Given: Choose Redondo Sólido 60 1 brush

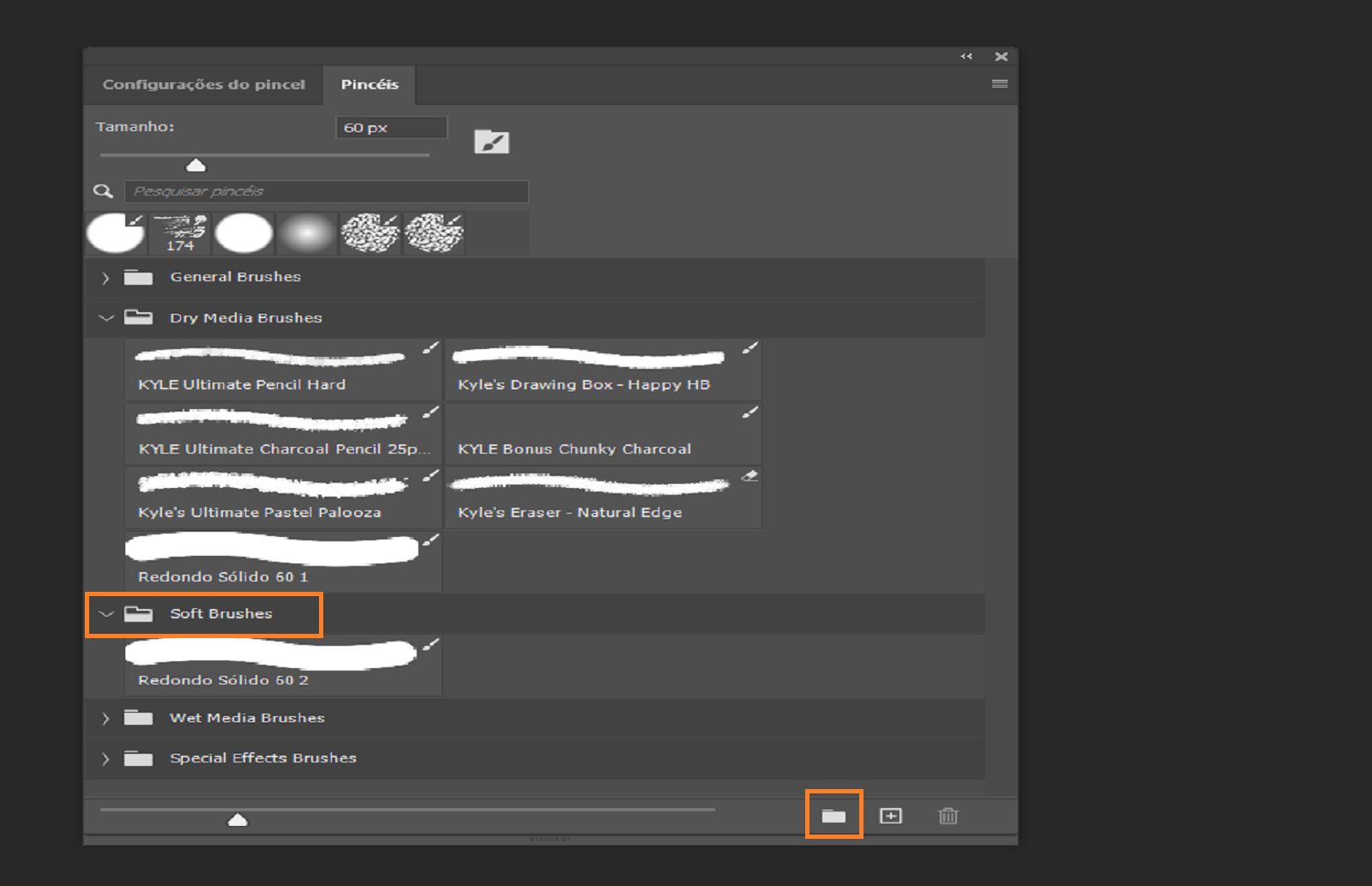Looking at the screenshot, I should [x=284, y=562].
